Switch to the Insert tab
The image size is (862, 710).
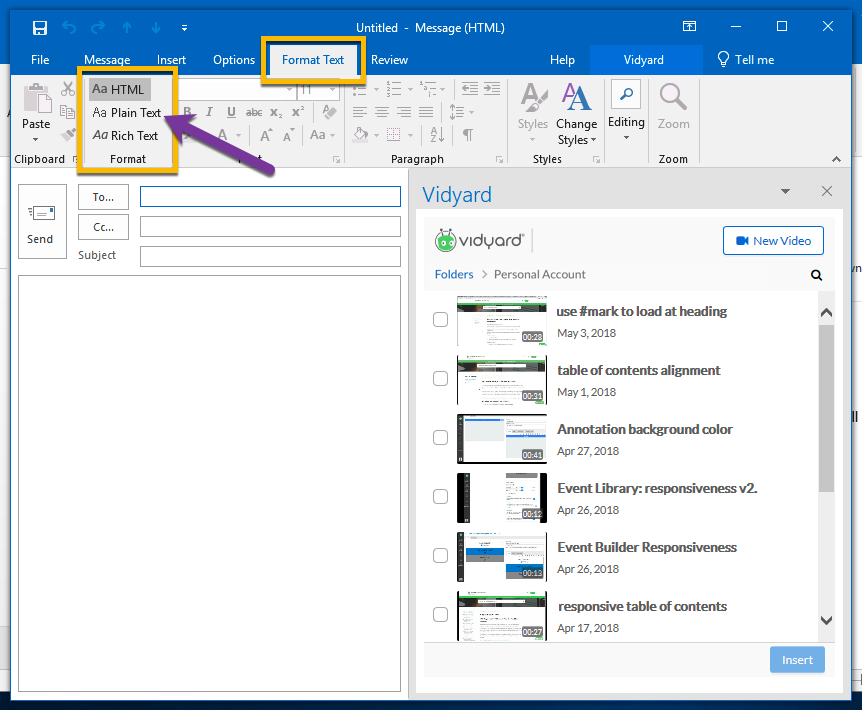[171, 60]
